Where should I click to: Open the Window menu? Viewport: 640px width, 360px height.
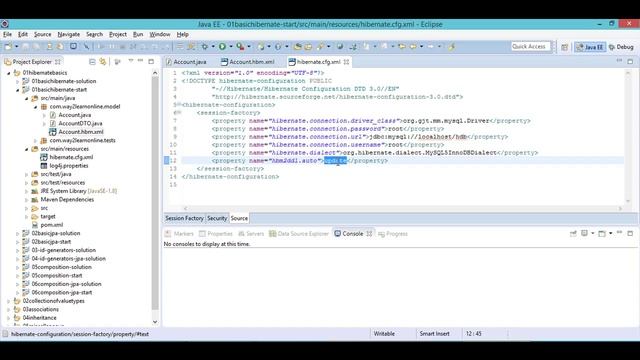[160, 35]
